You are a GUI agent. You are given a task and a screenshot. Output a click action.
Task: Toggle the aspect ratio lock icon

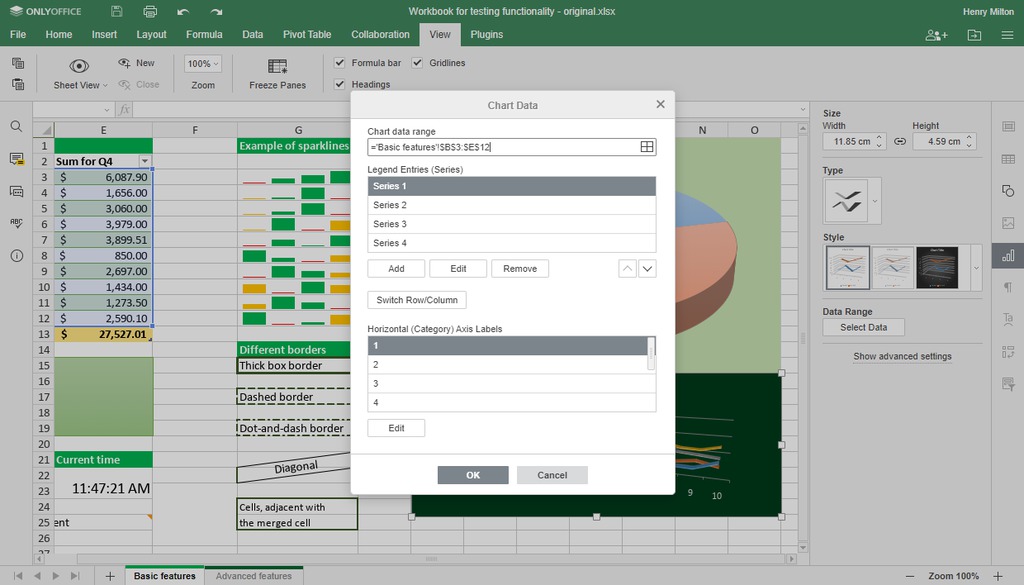coord(900,141)
